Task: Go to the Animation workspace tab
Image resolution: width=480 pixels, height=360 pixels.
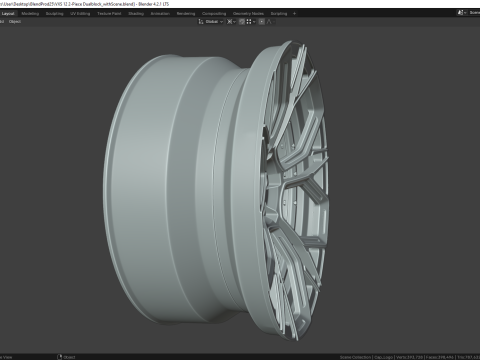Action: pyautogui.click(x=160, y=14)
